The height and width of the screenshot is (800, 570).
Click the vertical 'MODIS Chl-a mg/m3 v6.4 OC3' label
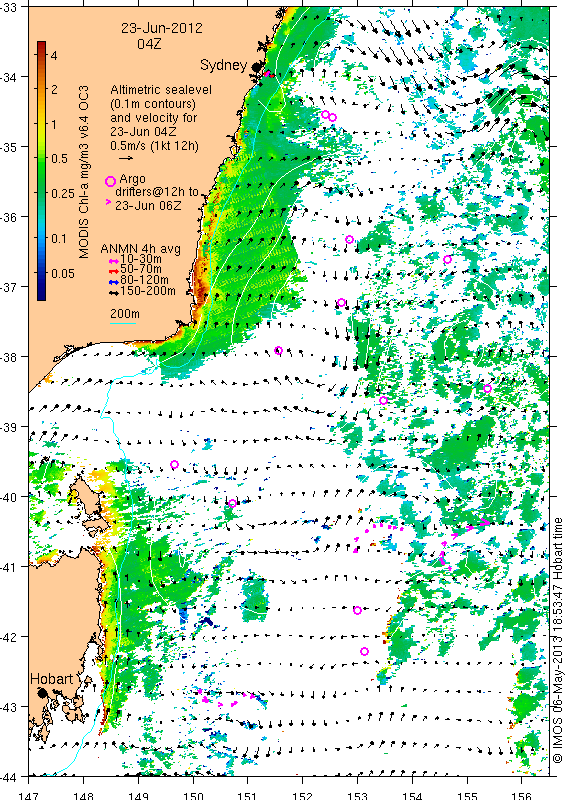(x=84, y=171)
